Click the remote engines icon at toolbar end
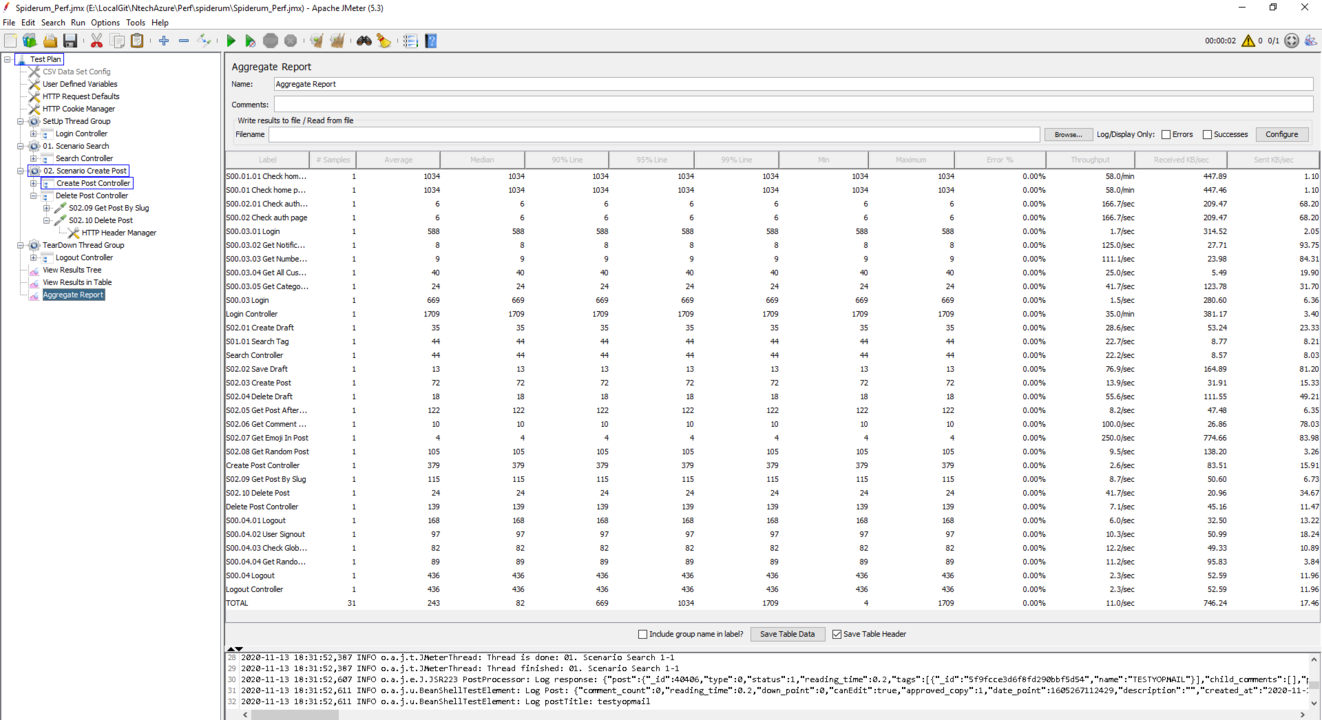Screen dimensions: 1322x720 (x=1311, y=41)
